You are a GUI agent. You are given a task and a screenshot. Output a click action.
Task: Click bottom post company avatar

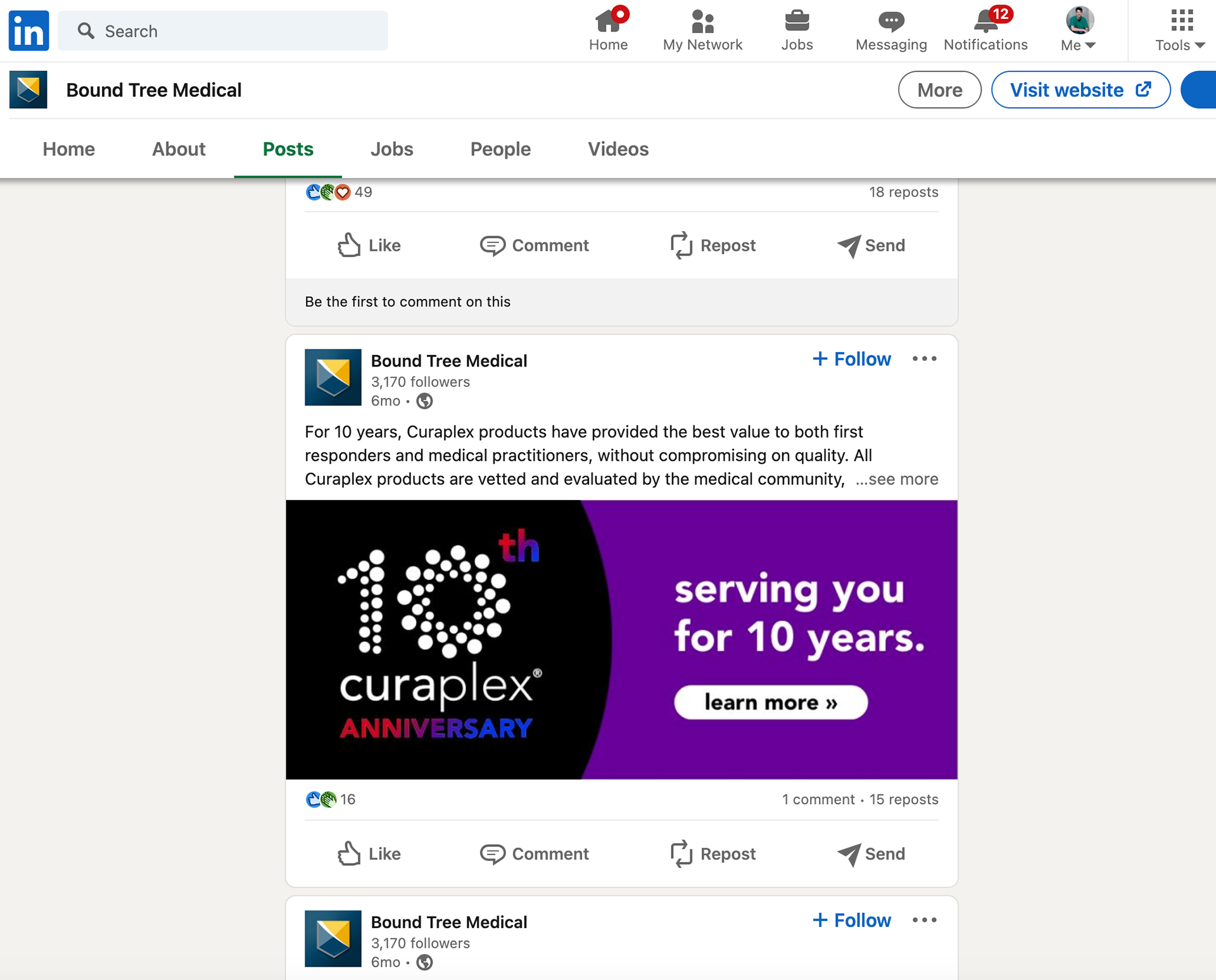pyautogui.click(x=333, y=939)
